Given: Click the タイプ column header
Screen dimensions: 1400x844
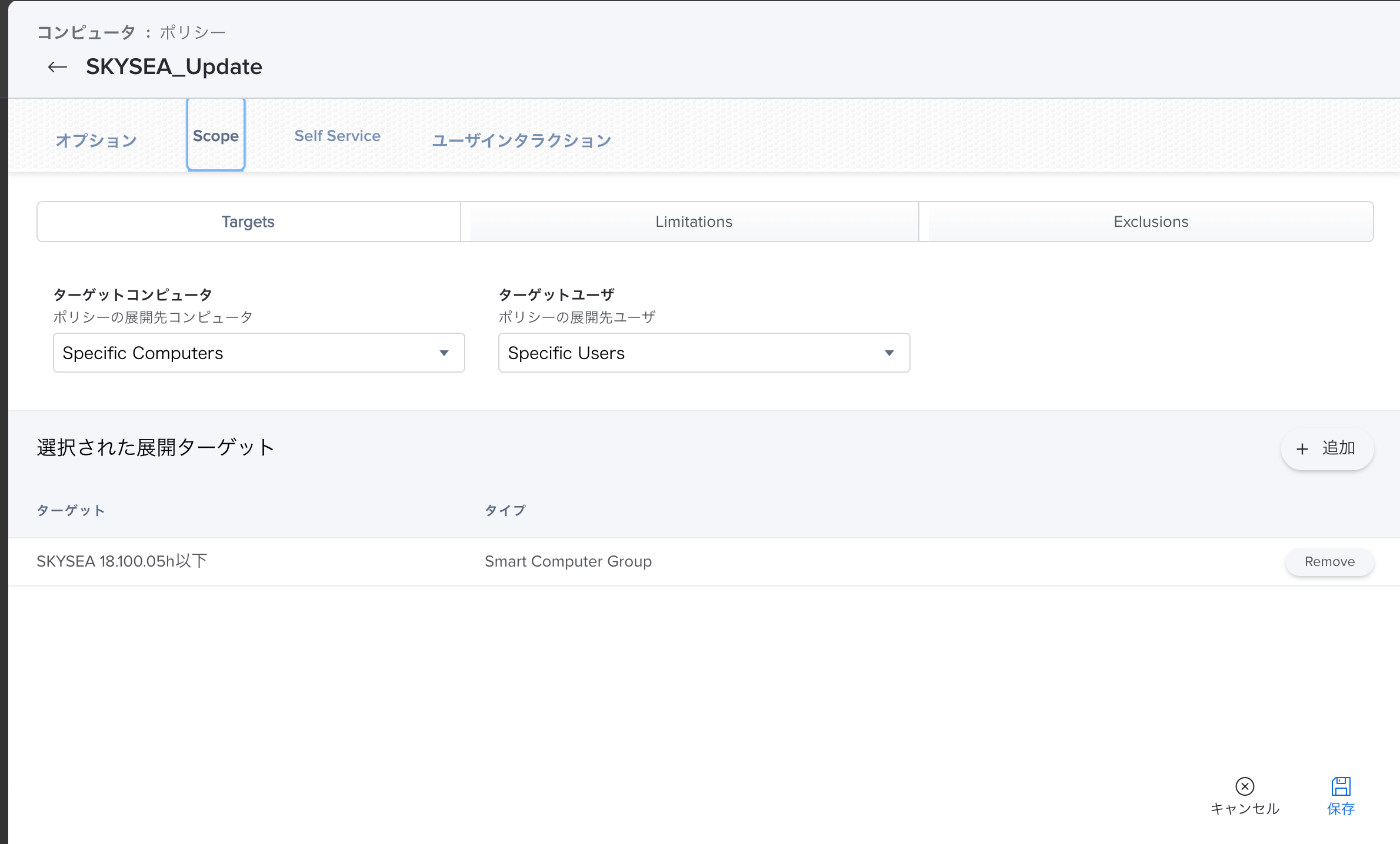Looking at the screenshot, I should coord(505,510).
